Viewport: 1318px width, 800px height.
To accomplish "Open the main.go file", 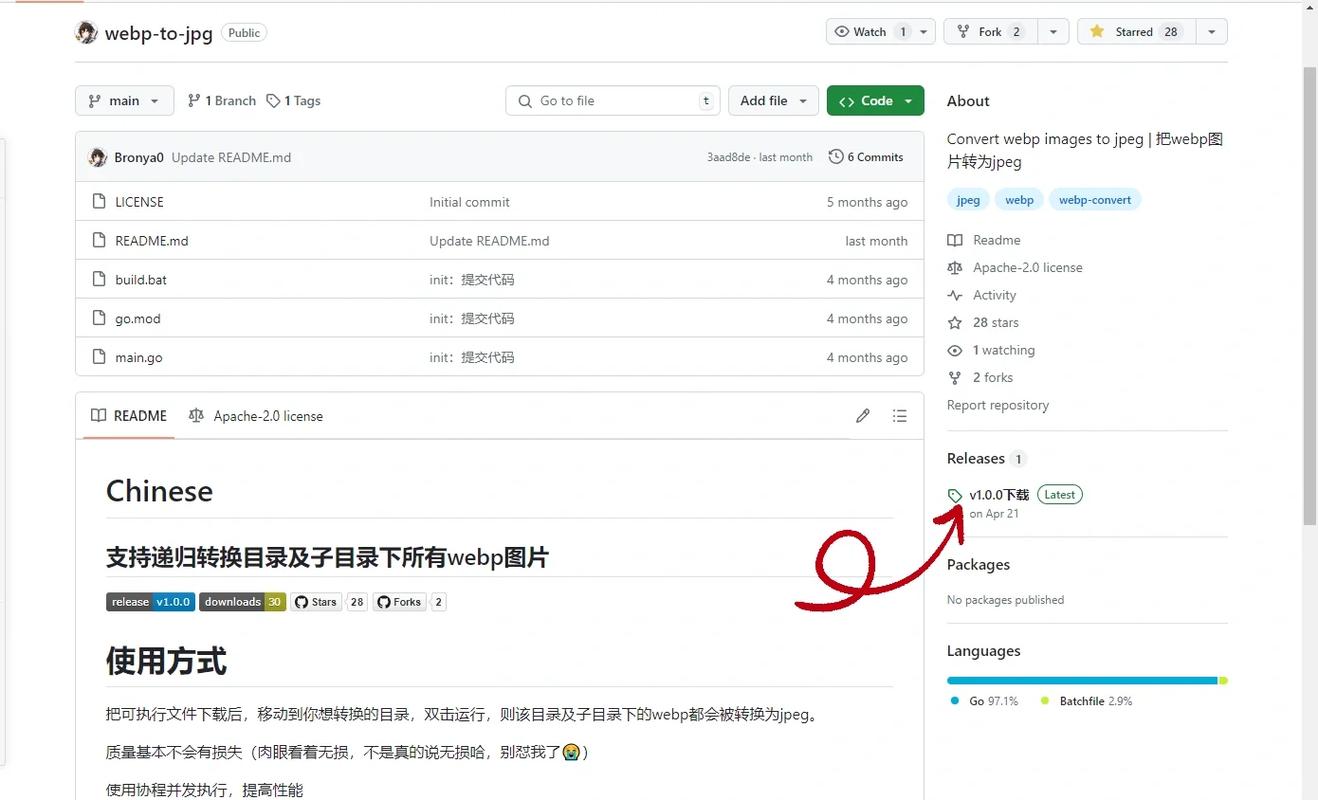I will [x=139, y=357].
